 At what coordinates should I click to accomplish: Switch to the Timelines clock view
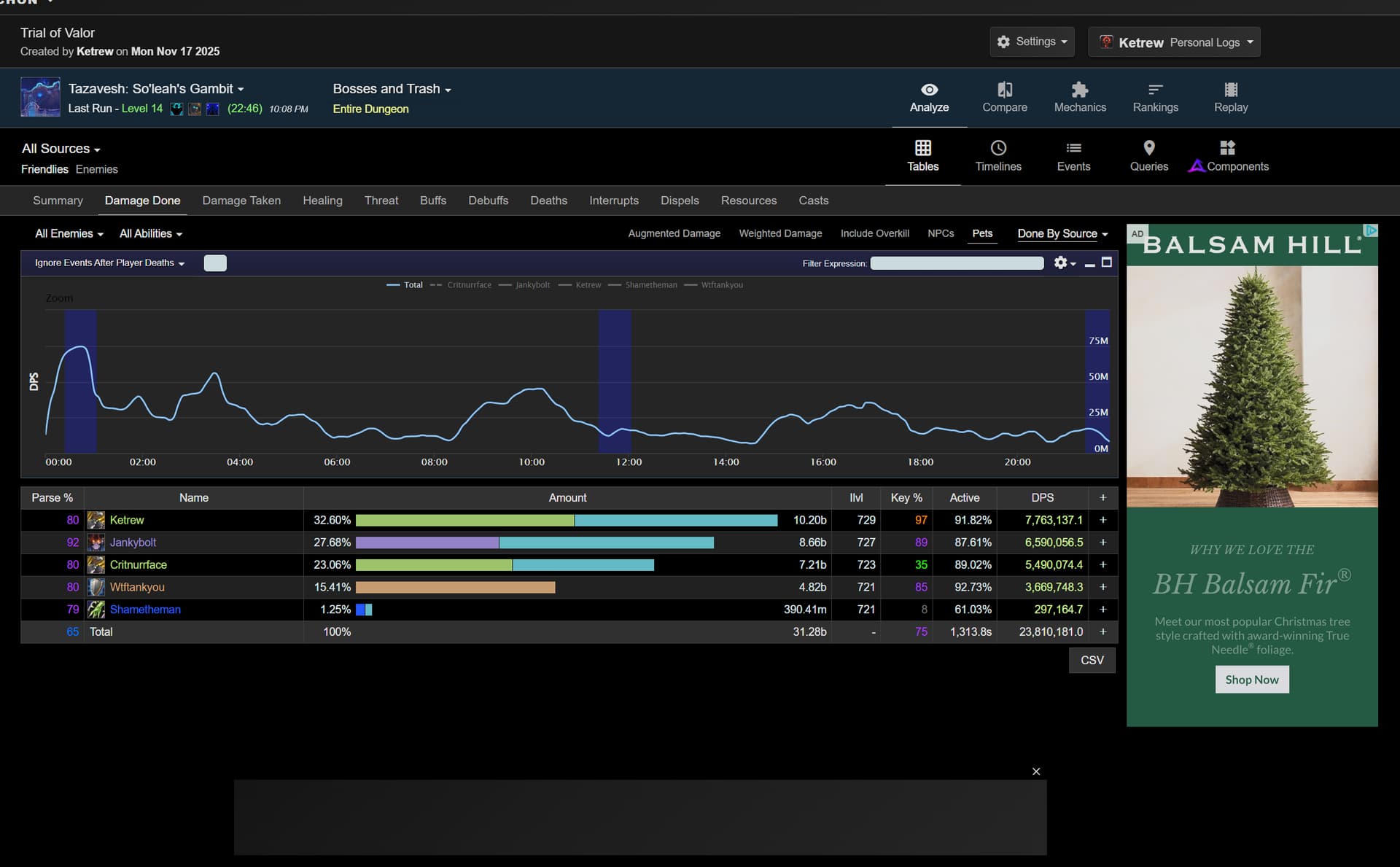tap(998, 149)
